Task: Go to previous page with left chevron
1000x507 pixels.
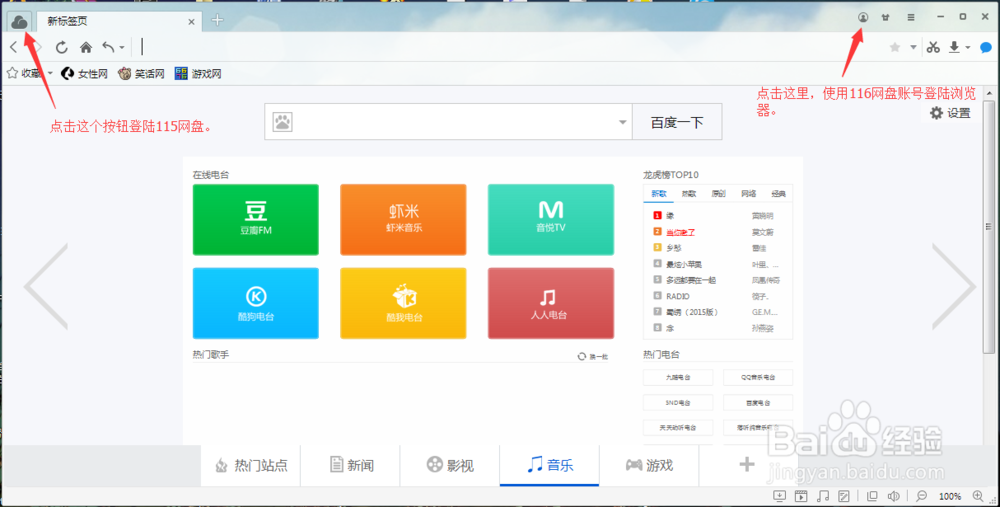Action: [46, 286]
